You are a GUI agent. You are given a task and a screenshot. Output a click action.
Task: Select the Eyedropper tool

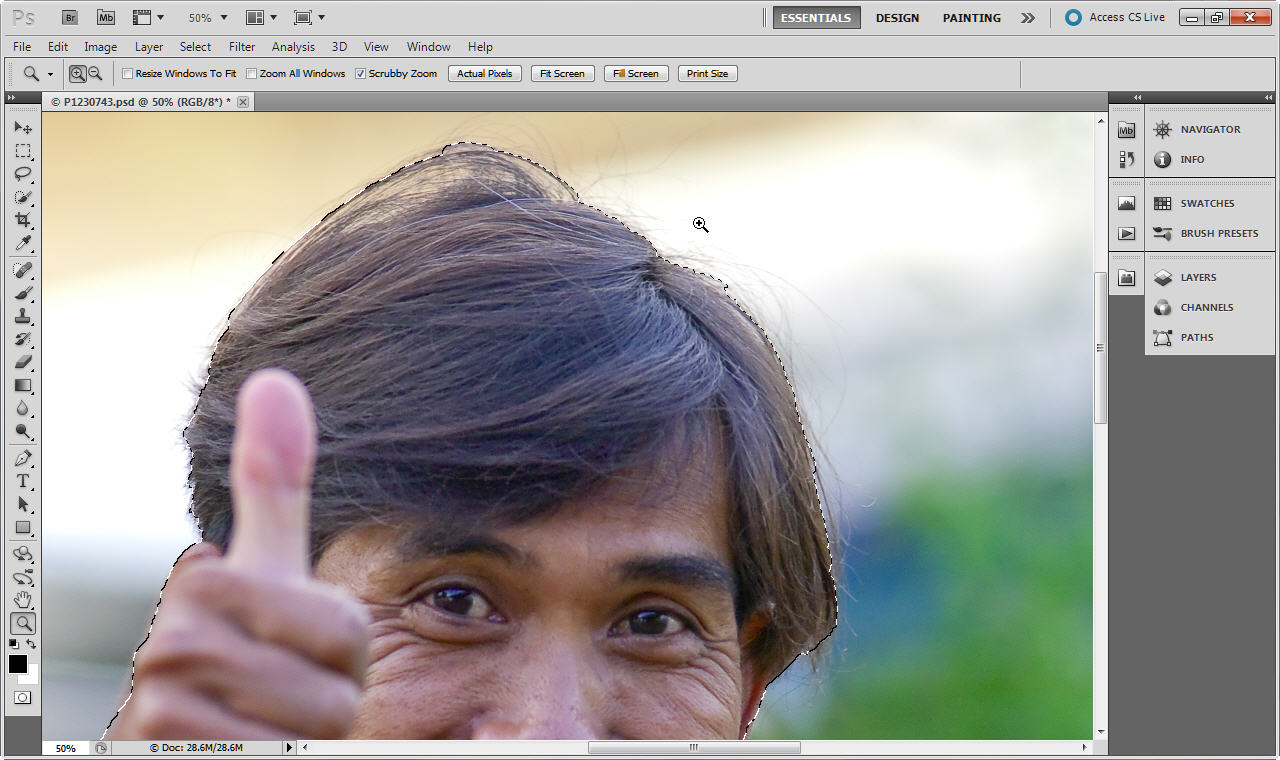click(23, 243)
